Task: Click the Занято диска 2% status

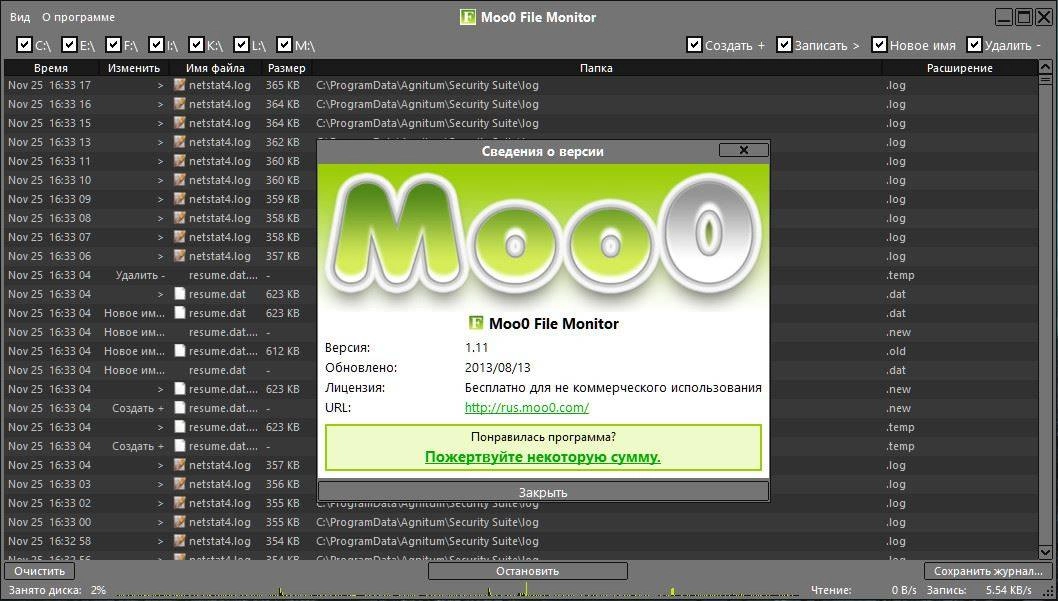Action: (57, 590)
